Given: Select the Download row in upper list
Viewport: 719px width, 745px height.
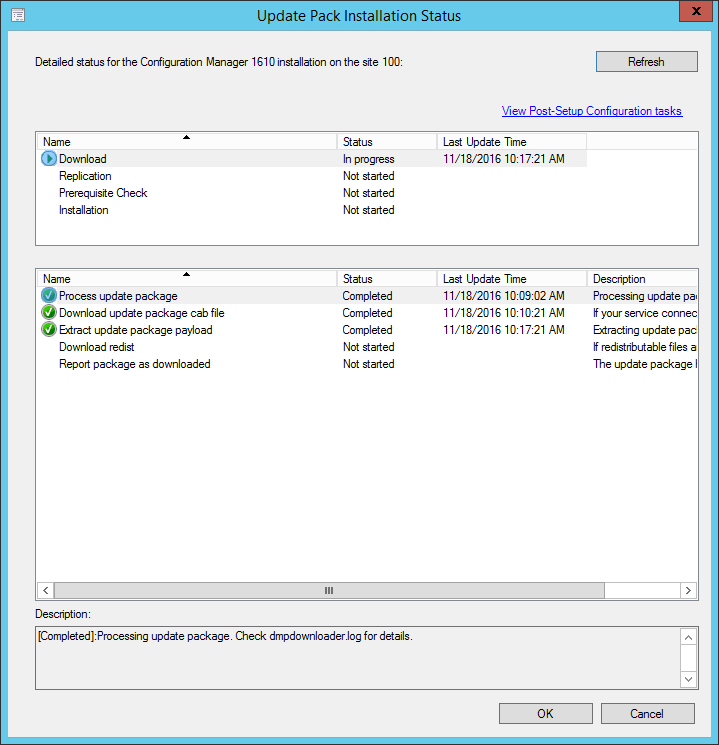Looking at the screenshot, I should click(312, 159).
